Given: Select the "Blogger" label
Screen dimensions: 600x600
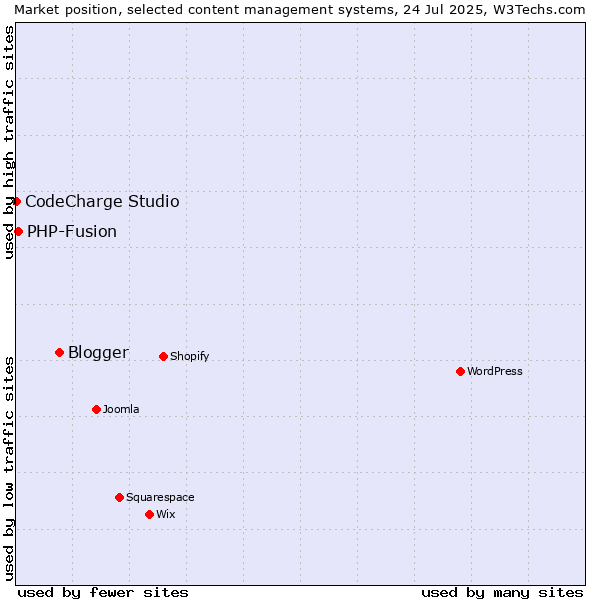Looking at the screenshot, I should [98, 353].
